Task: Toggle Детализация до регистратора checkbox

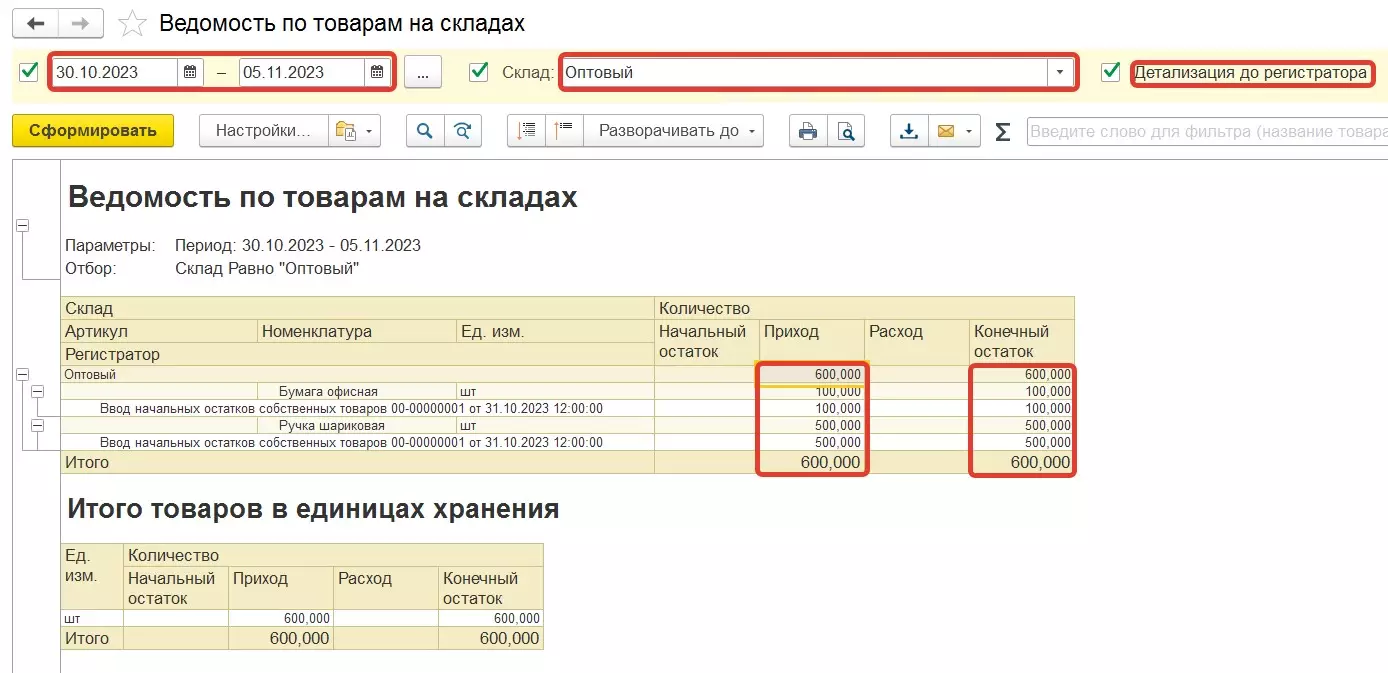Action: click(x=1110, y=71)
